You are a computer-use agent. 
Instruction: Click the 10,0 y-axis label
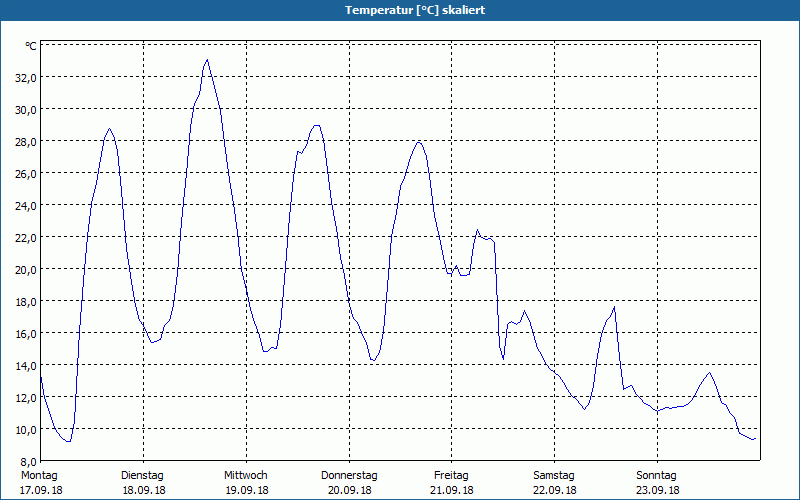27,429
